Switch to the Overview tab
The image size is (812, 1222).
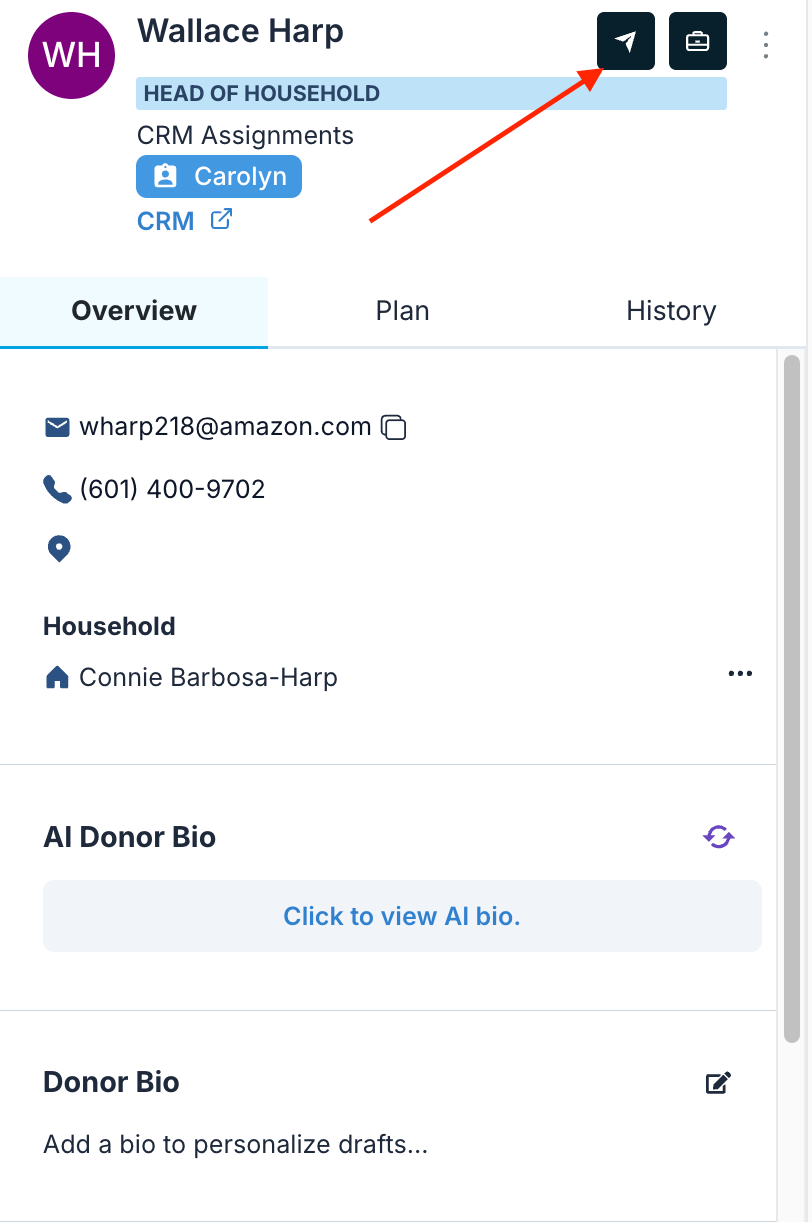[x=134, y=311]
